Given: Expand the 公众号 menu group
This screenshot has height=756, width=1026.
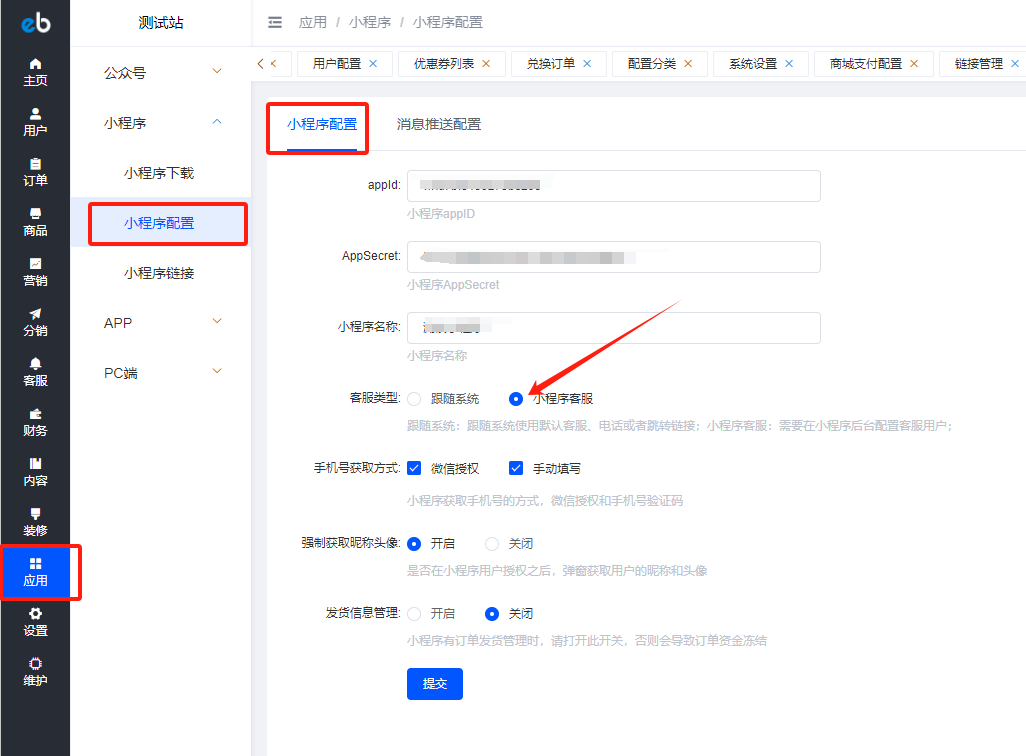Looking at the screenshot, I should (160, 73).
